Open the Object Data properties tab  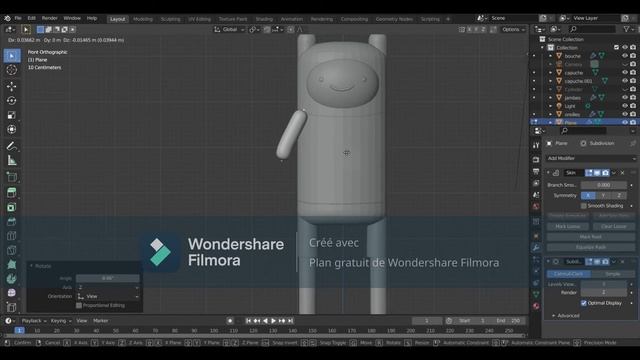536,294
